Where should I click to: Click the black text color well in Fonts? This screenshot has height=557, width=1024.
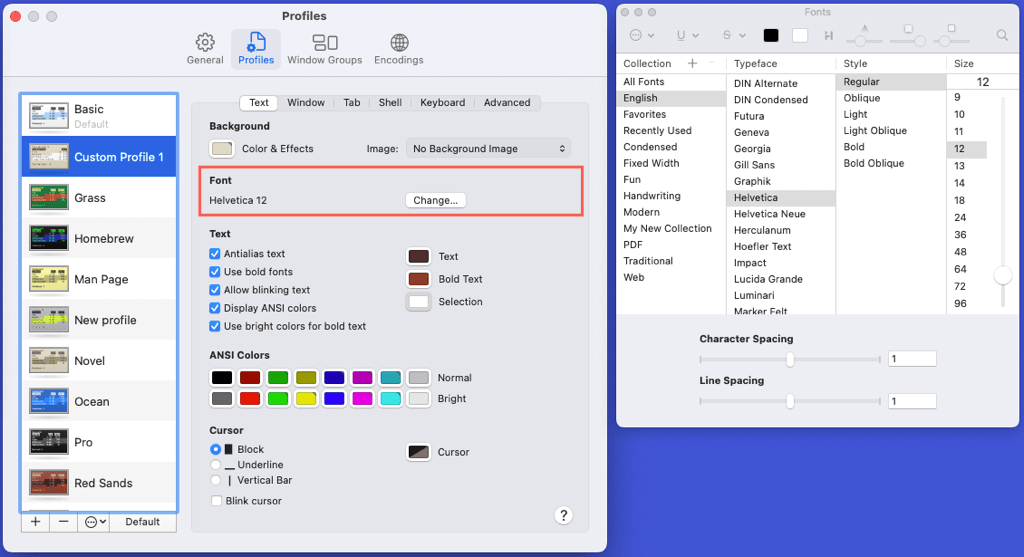point(771,35)
